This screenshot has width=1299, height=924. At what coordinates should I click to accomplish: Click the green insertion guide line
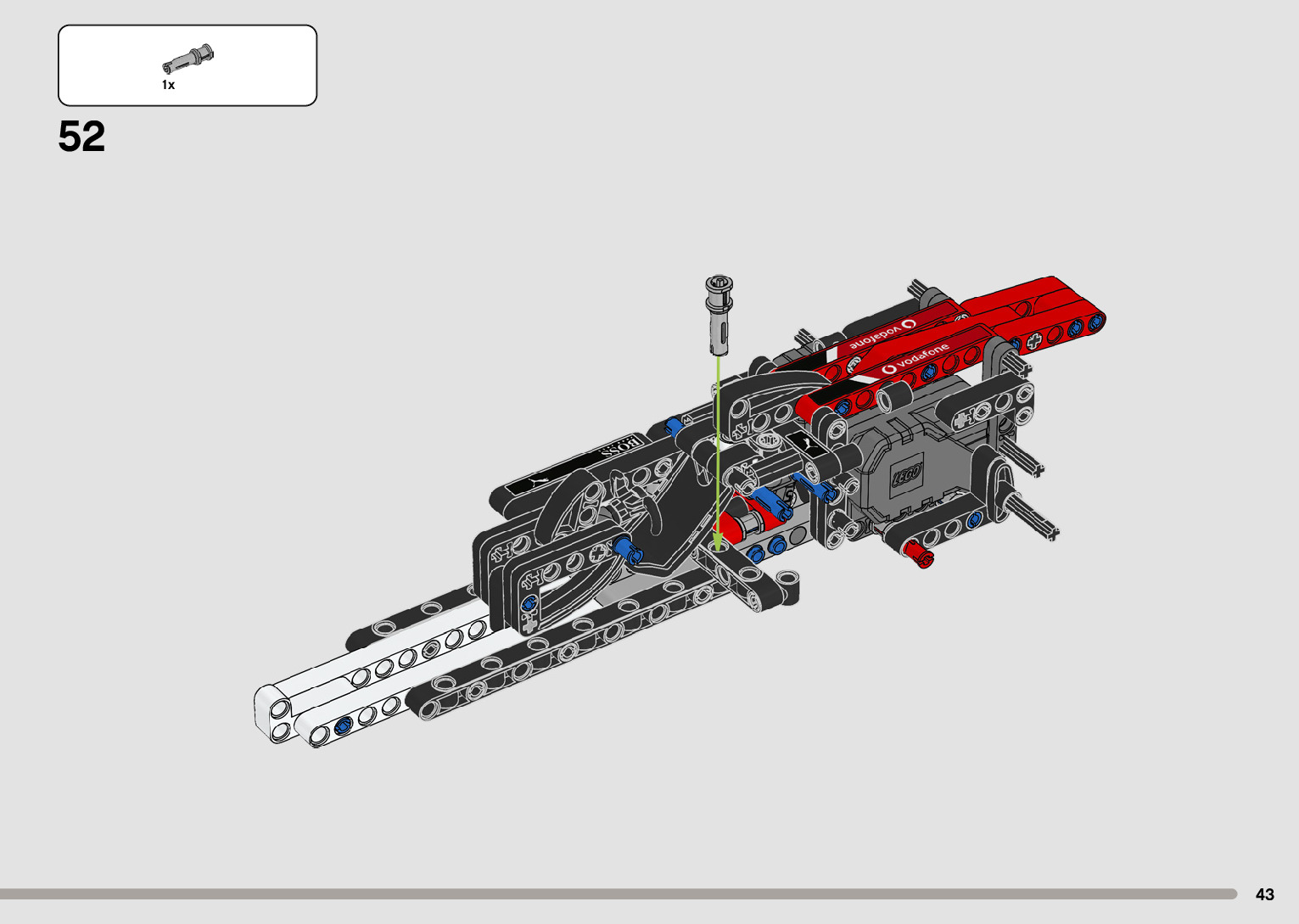coord(719,441)
